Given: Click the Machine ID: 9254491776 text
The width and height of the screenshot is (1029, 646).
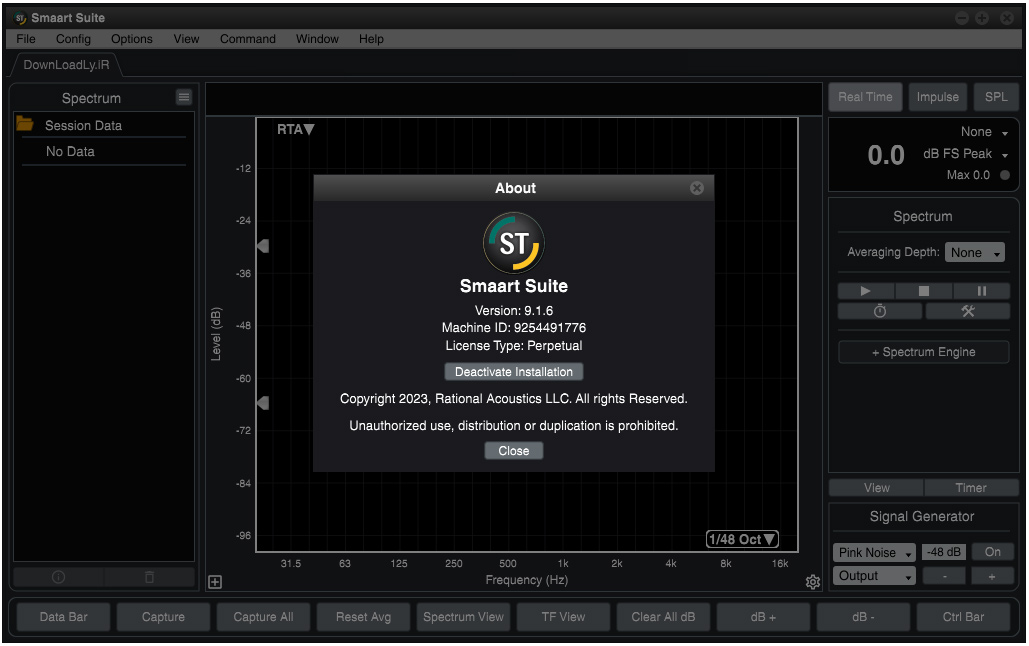Looking at the screenshot, I should (514, 328).
